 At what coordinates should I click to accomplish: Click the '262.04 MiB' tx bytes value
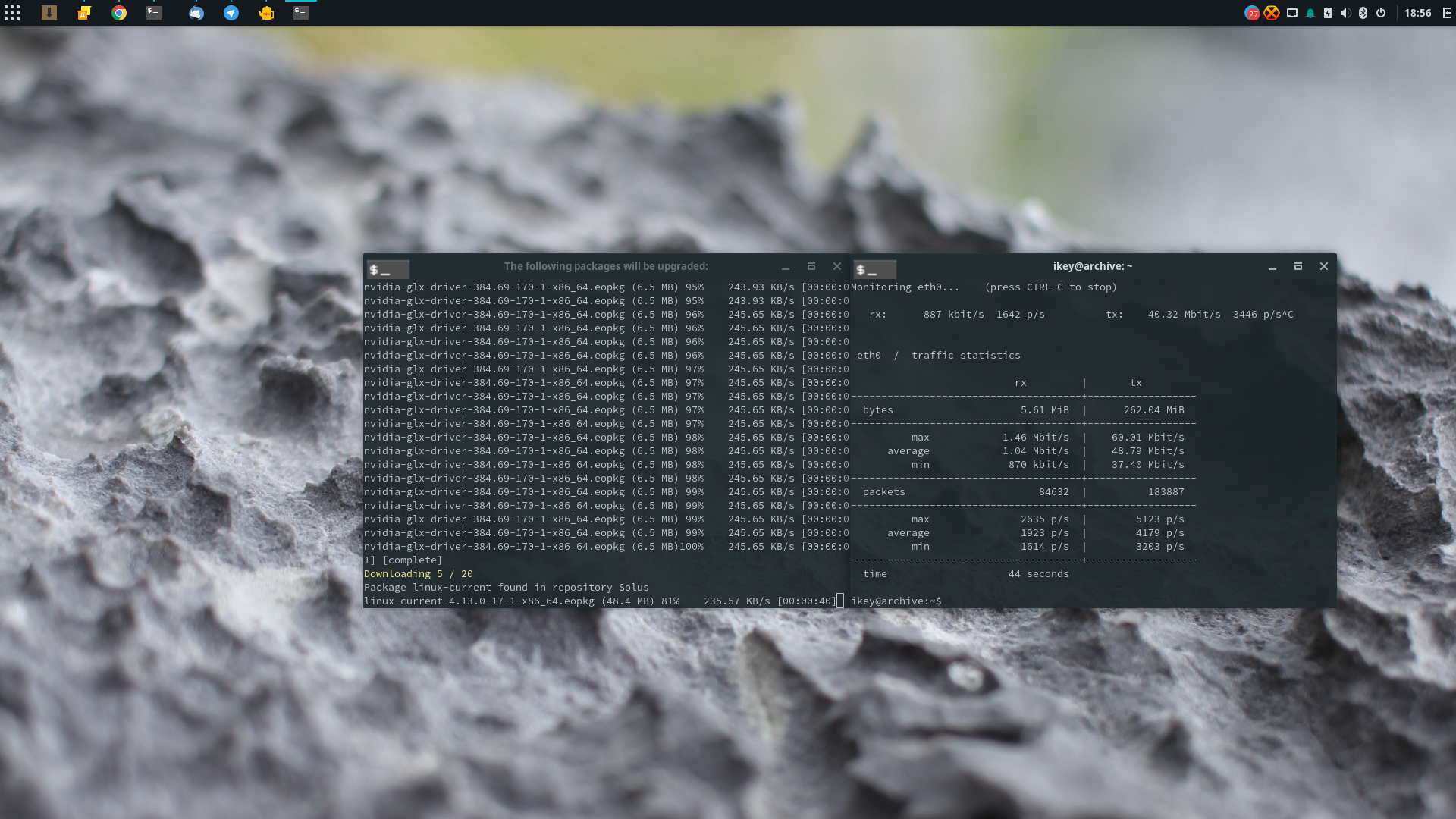coord(1154,410)
